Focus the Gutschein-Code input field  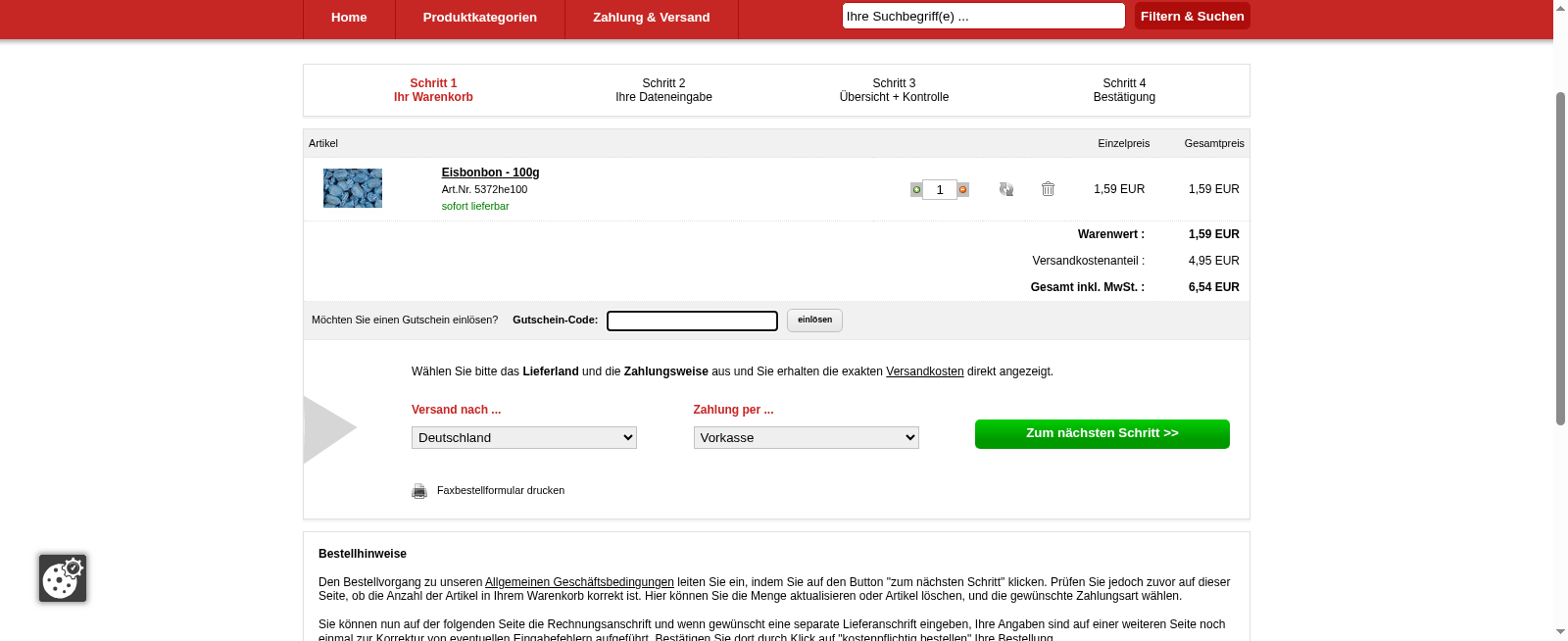point(692,320)
